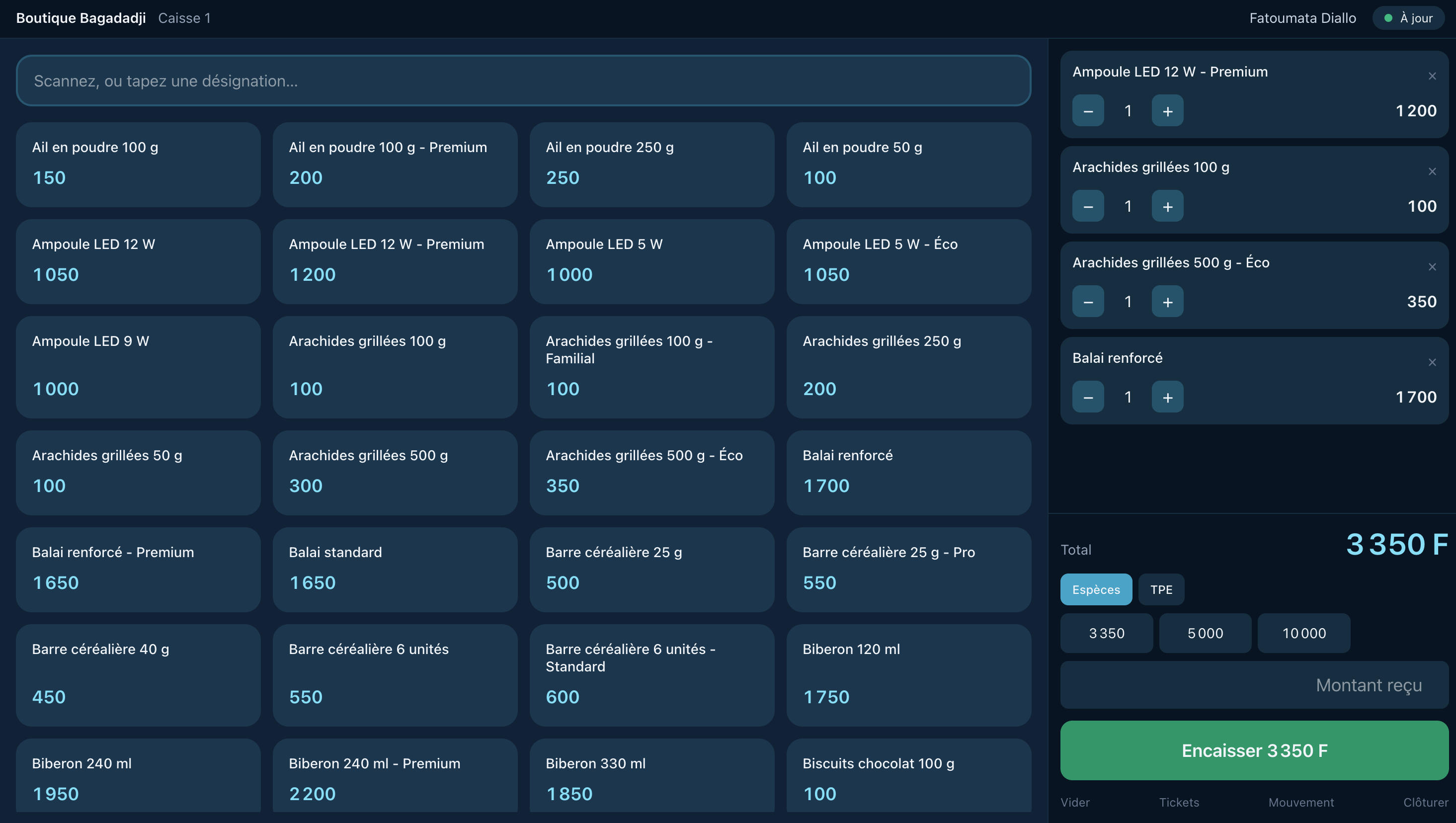Add Arachides grillées 100 g - Familial product
This screenshot has height=823, width=1456.
pyautogui.click(x=651, y=367)
